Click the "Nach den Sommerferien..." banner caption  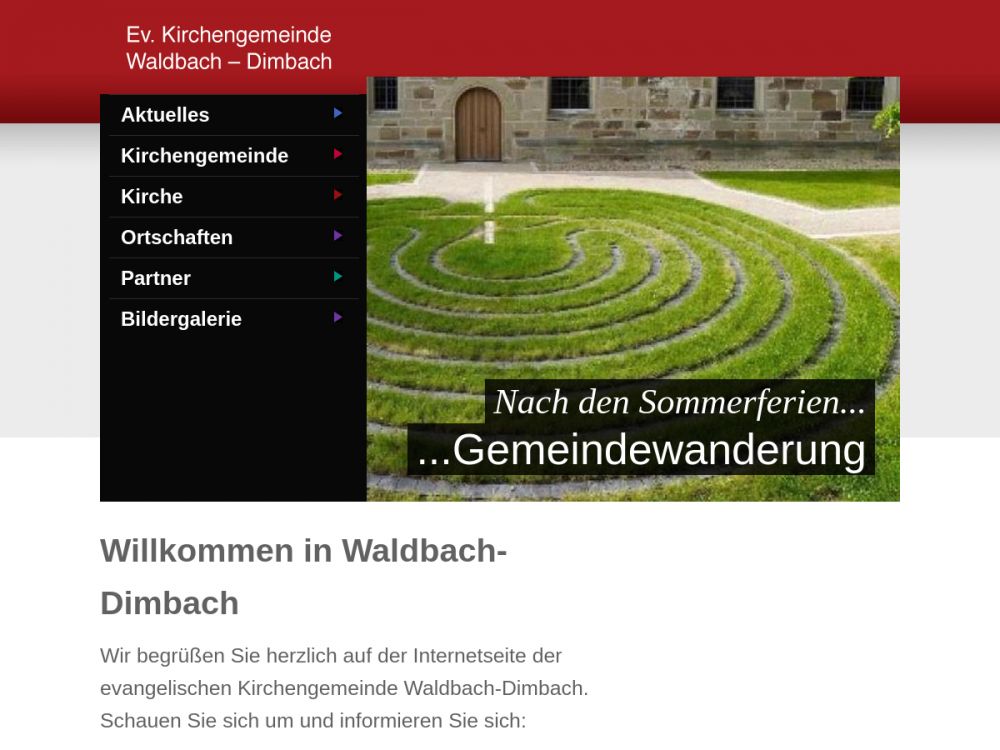pos(679,402)
